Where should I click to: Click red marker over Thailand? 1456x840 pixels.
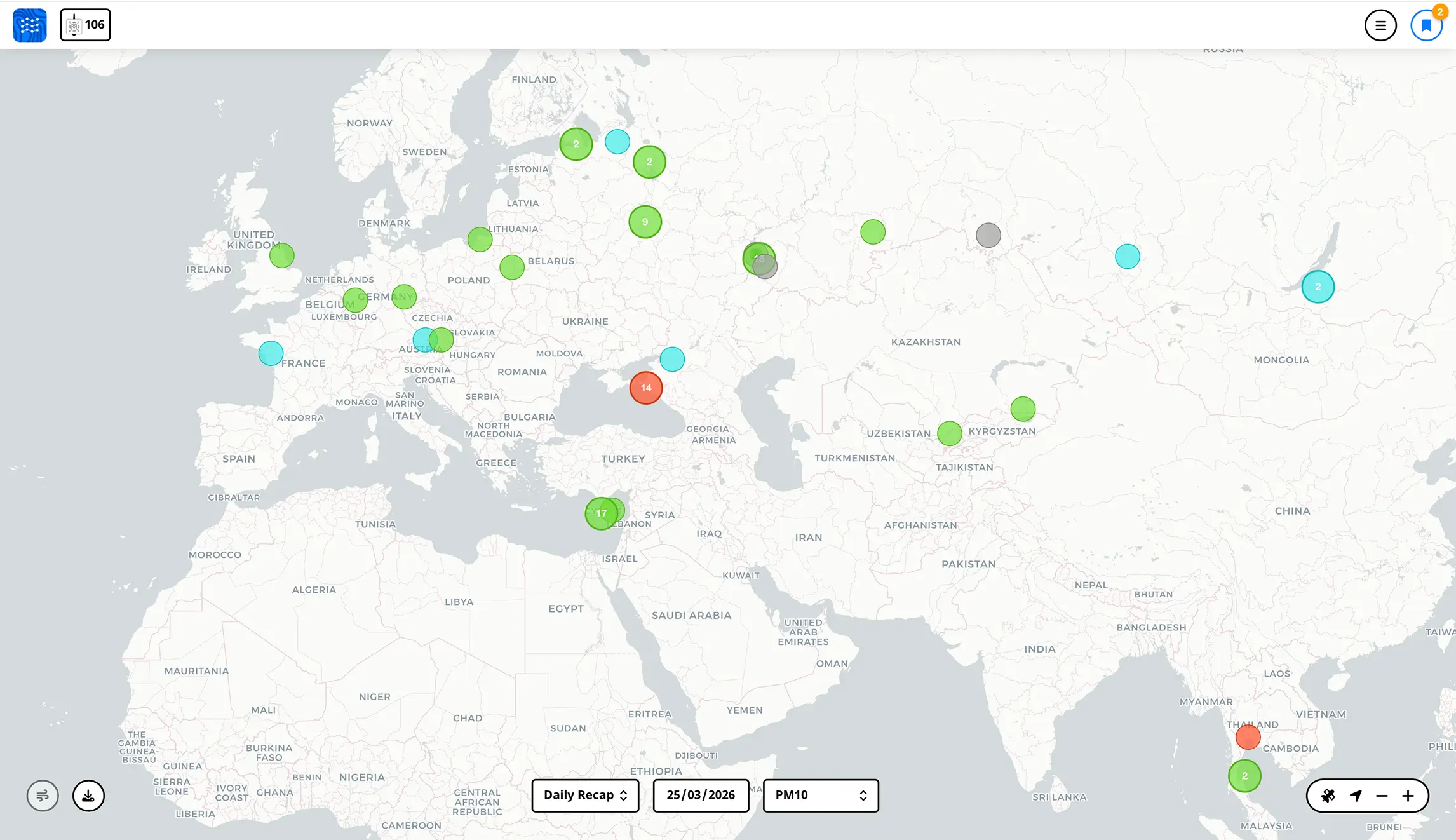coord(1248,737)
